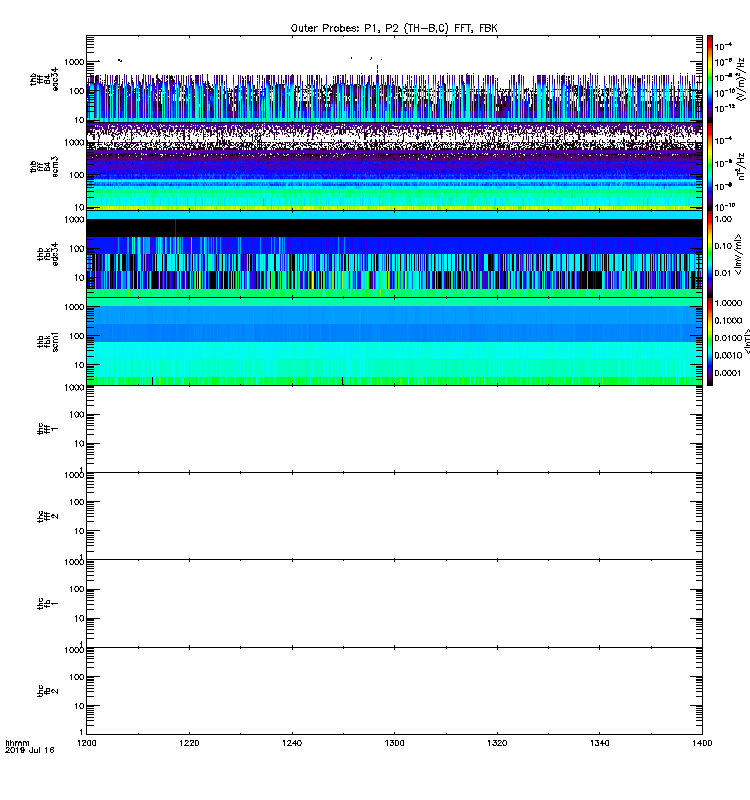Viewport: 750px width, 800px height.
Task: Click the '10' y-tick of thb fbk edc34 panel
Action: coord(79,278)
